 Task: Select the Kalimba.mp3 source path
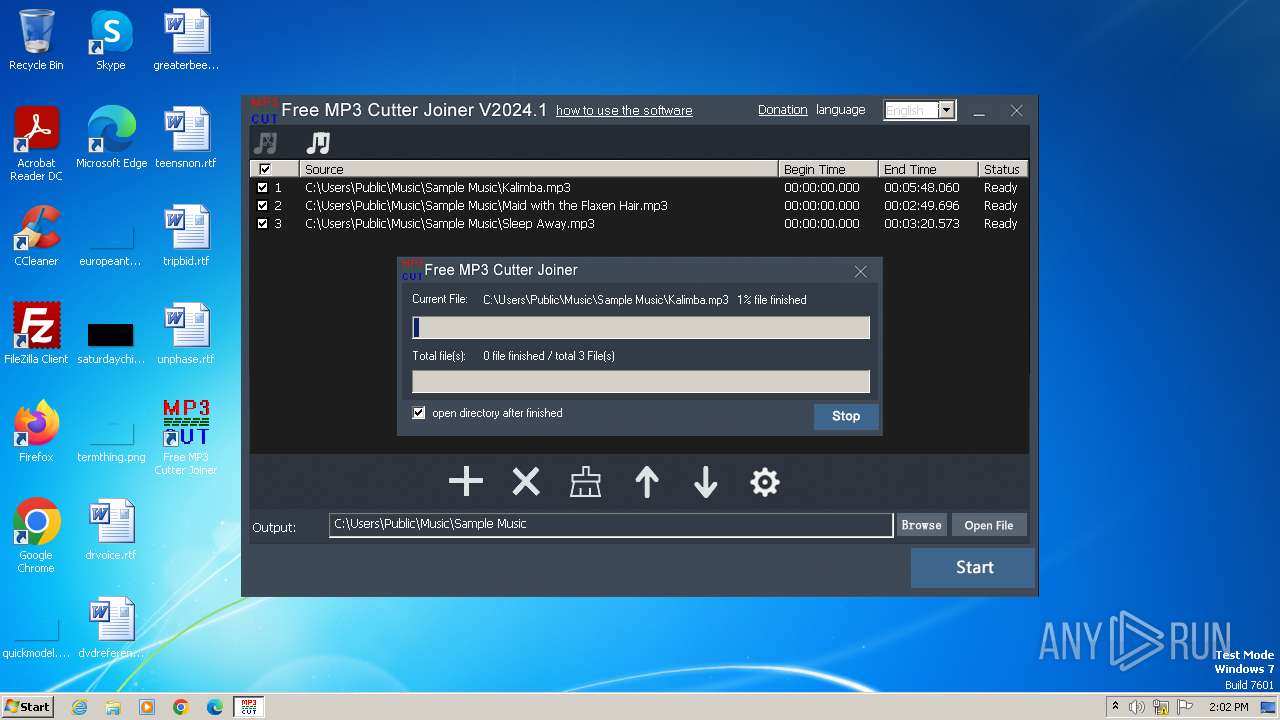438,187
